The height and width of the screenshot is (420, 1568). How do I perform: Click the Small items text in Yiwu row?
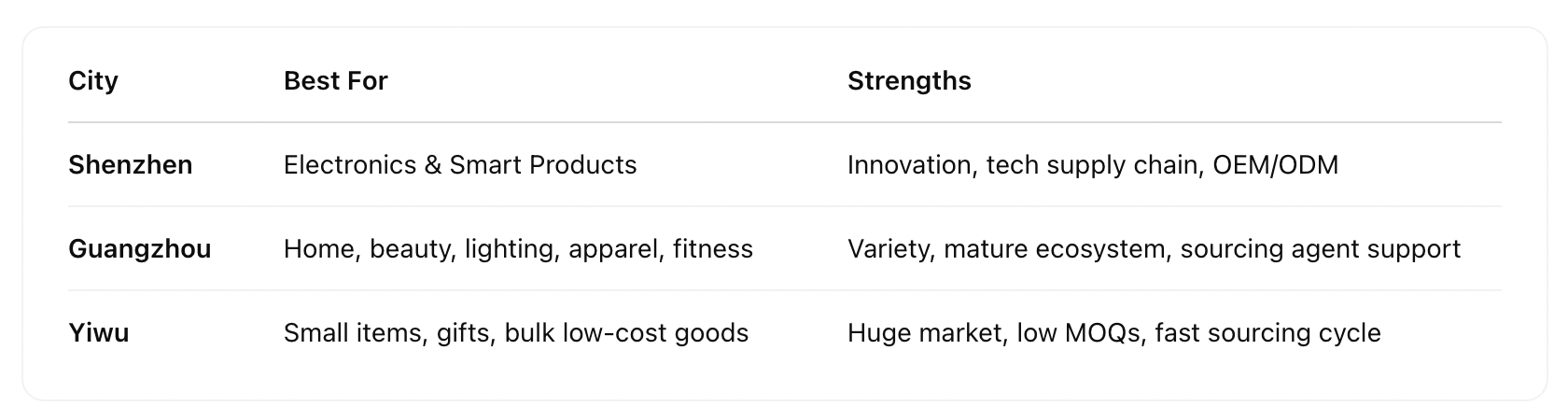coord(356,333)
